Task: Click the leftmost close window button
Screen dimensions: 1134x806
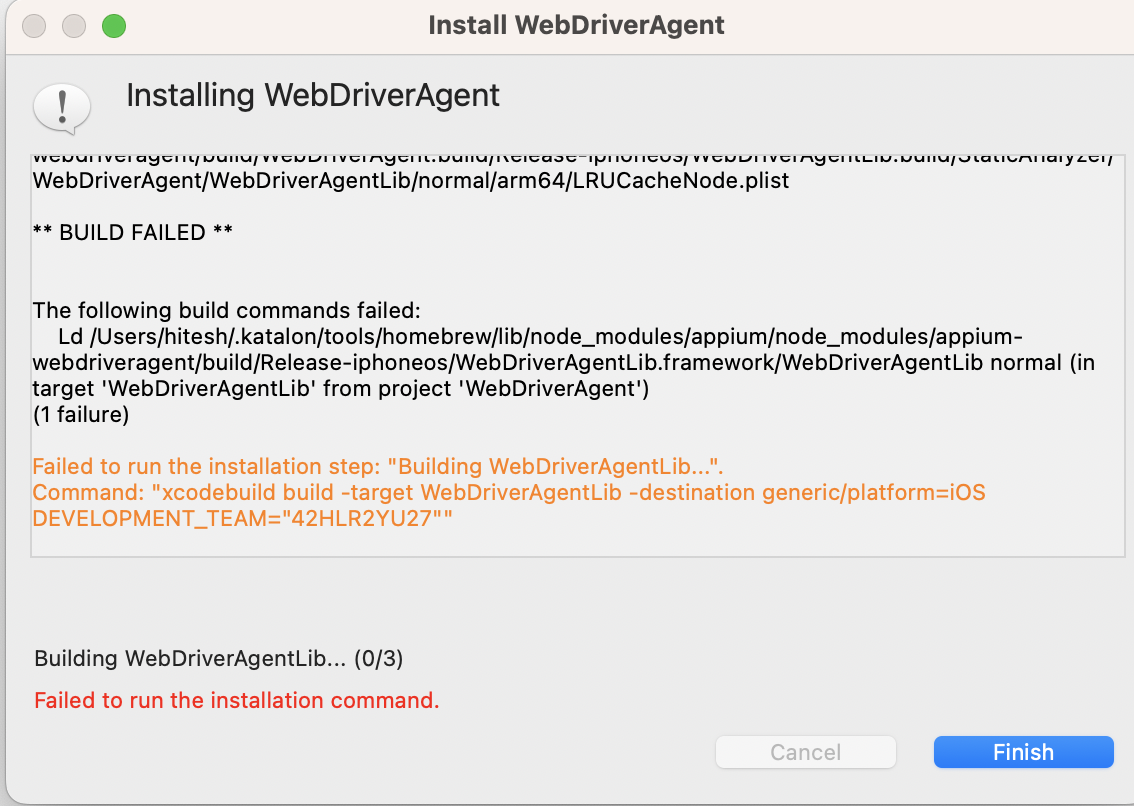Action: coord(34,26)
